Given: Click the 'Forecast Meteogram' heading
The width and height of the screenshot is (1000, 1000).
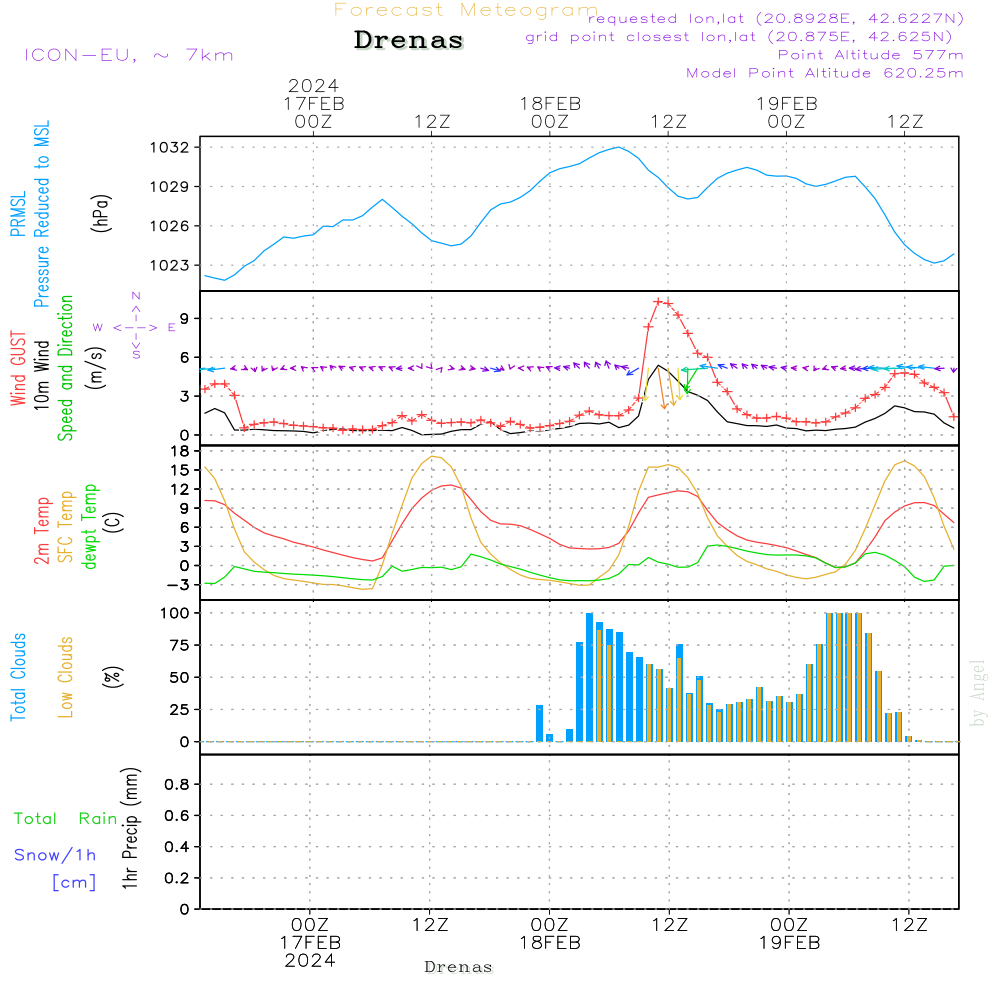Looking at the screenshot, I should (466, 10).
